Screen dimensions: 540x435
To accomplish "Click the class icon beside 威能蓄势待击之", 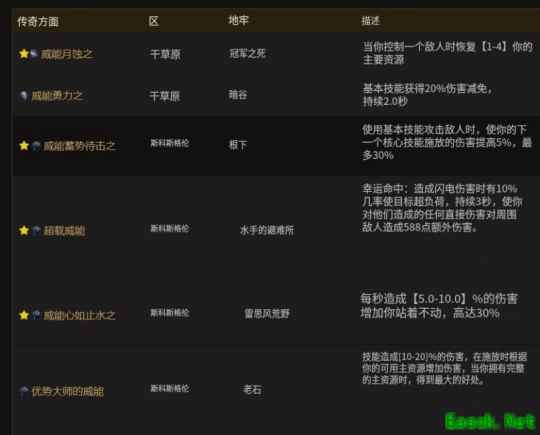I will tap(36, 146).
